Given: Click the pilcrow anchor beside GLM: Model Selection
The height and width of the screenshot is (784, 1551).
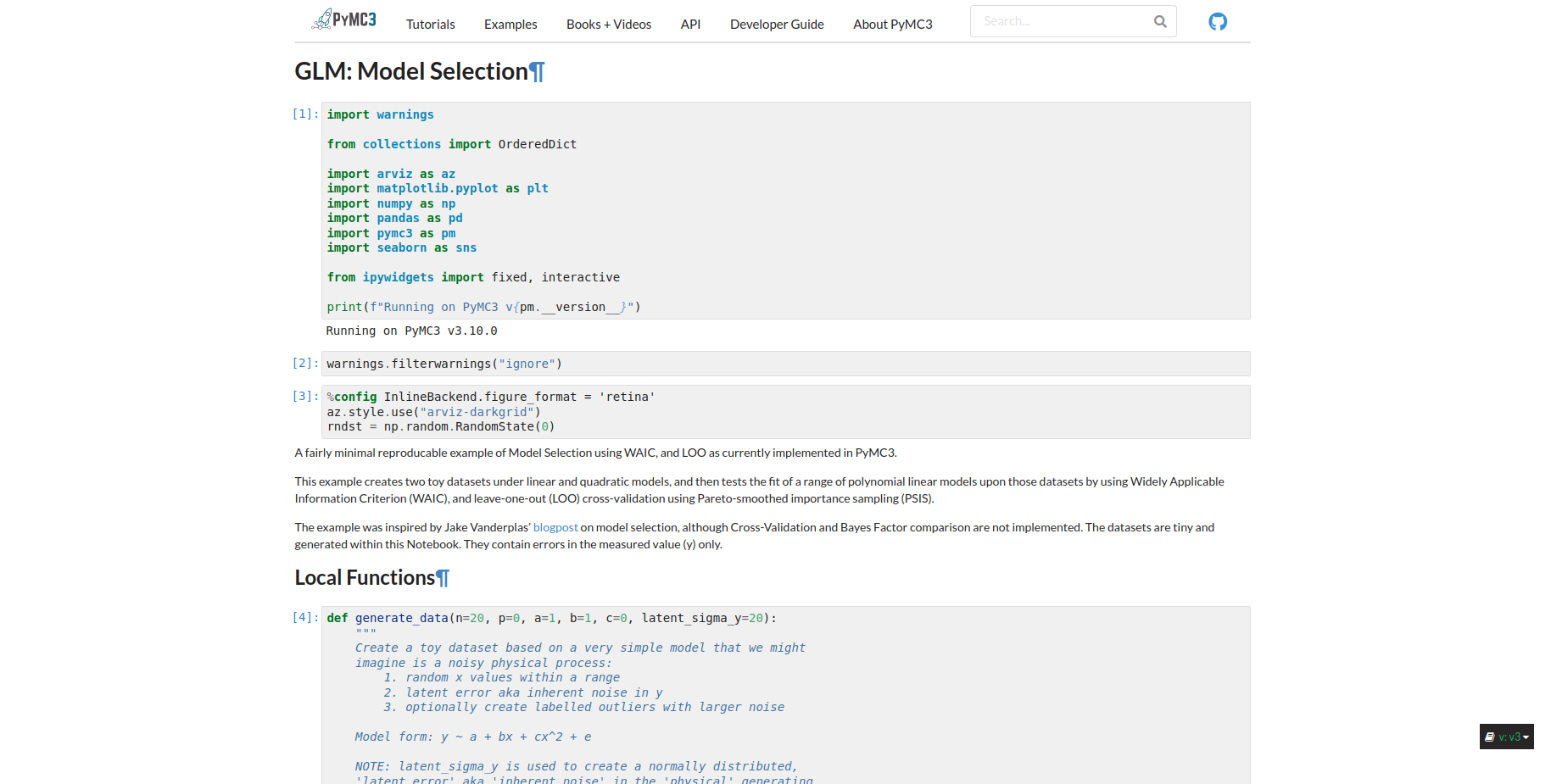Looking at the screenshot, I should 537,72.
